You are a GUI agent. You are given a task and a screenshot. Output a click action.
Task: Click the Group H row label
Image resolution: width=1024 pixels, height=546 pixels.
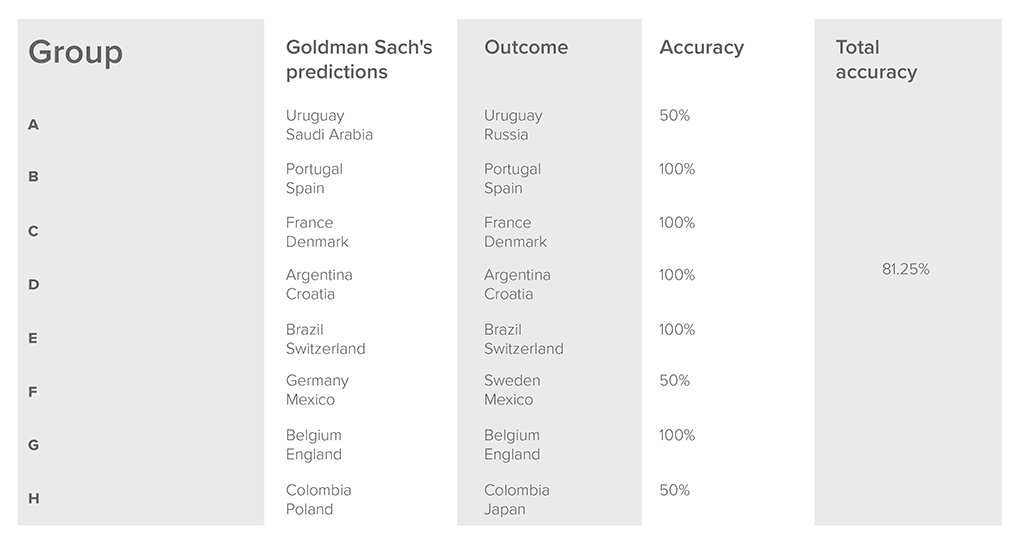(34, 498)
